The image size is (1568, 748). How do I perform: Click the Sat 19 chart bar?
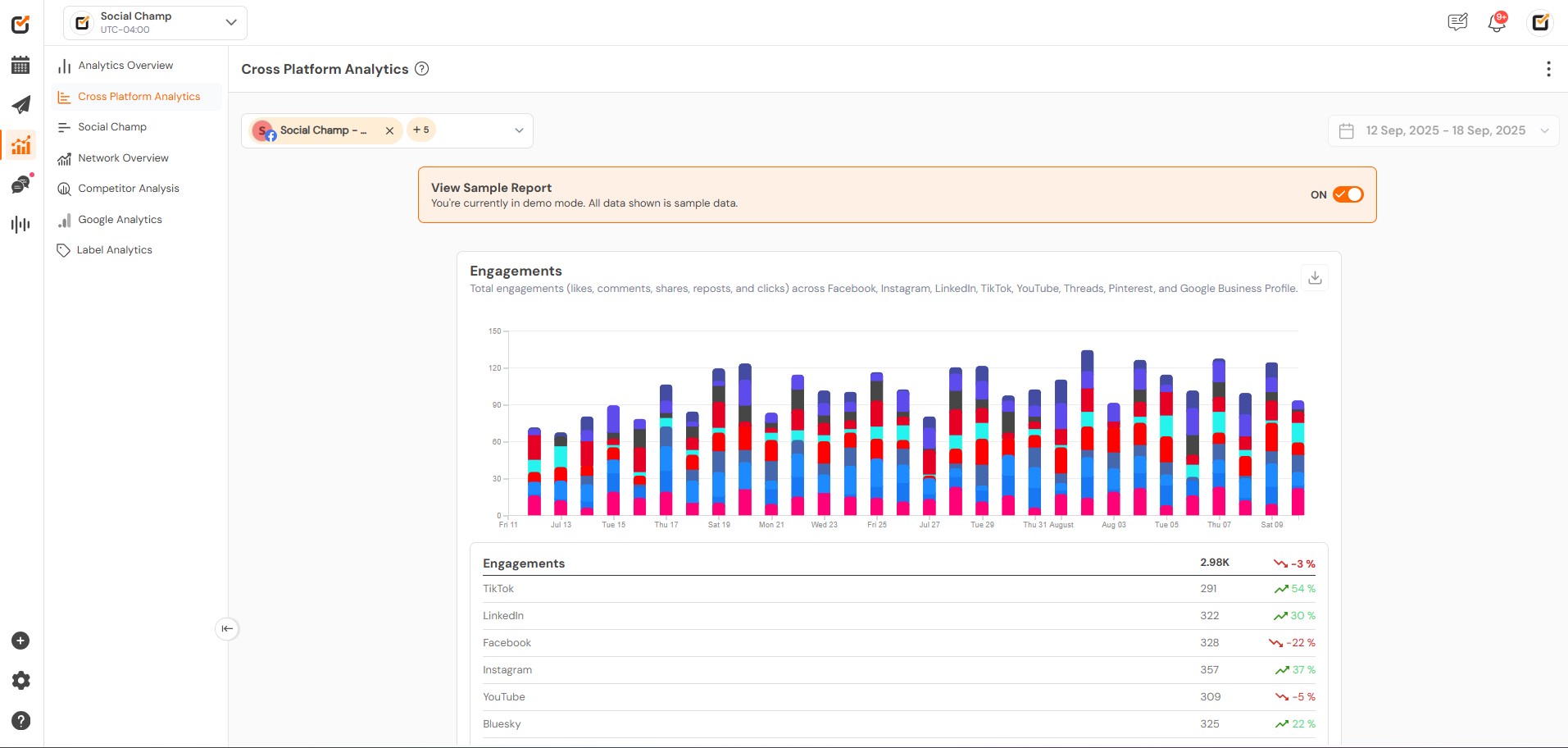click(719, 442)
